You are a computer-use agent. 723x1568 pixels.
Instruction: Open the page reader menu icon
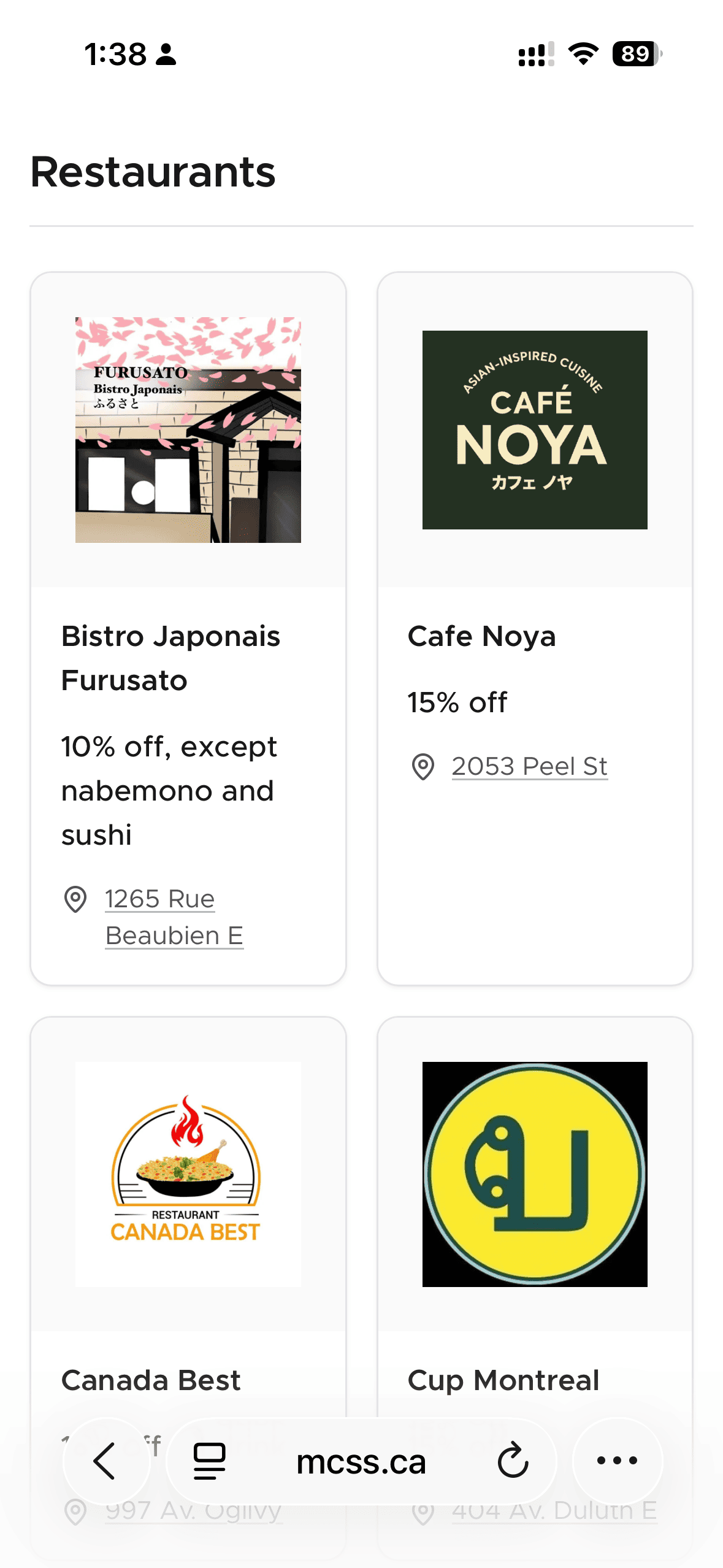pos(209,1461)
